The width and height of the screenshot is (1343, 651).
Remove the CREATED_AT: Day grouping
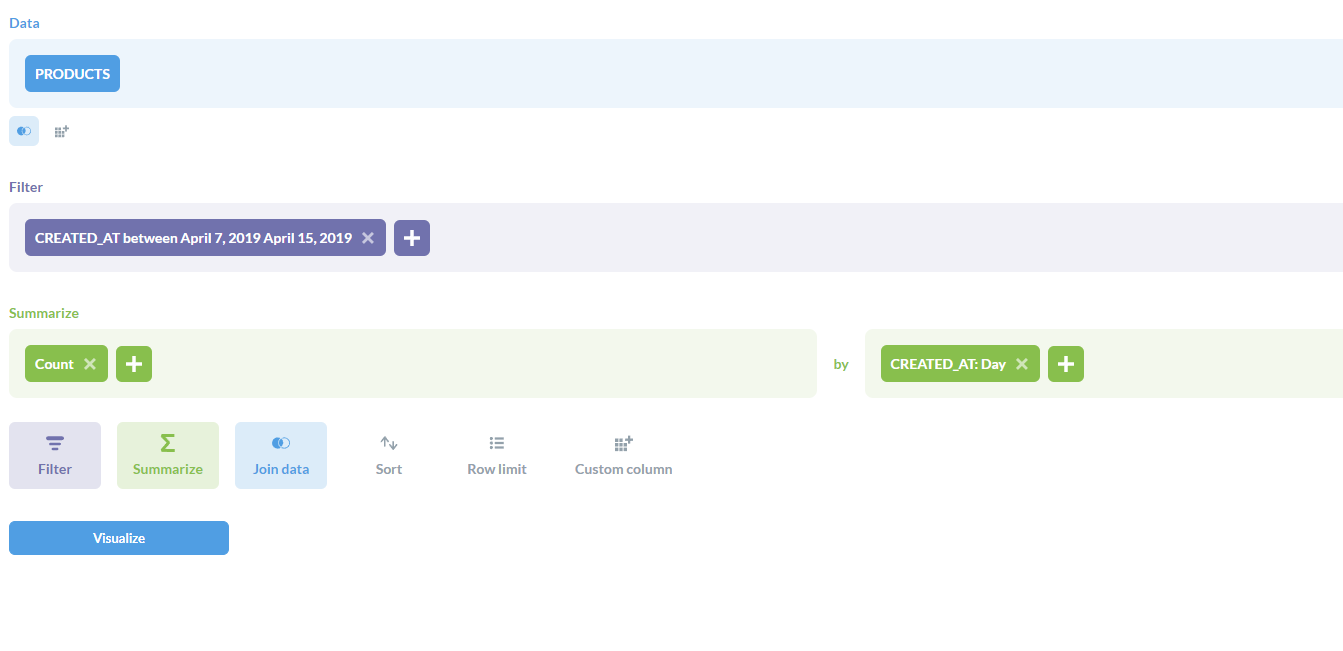(1021, 363)
